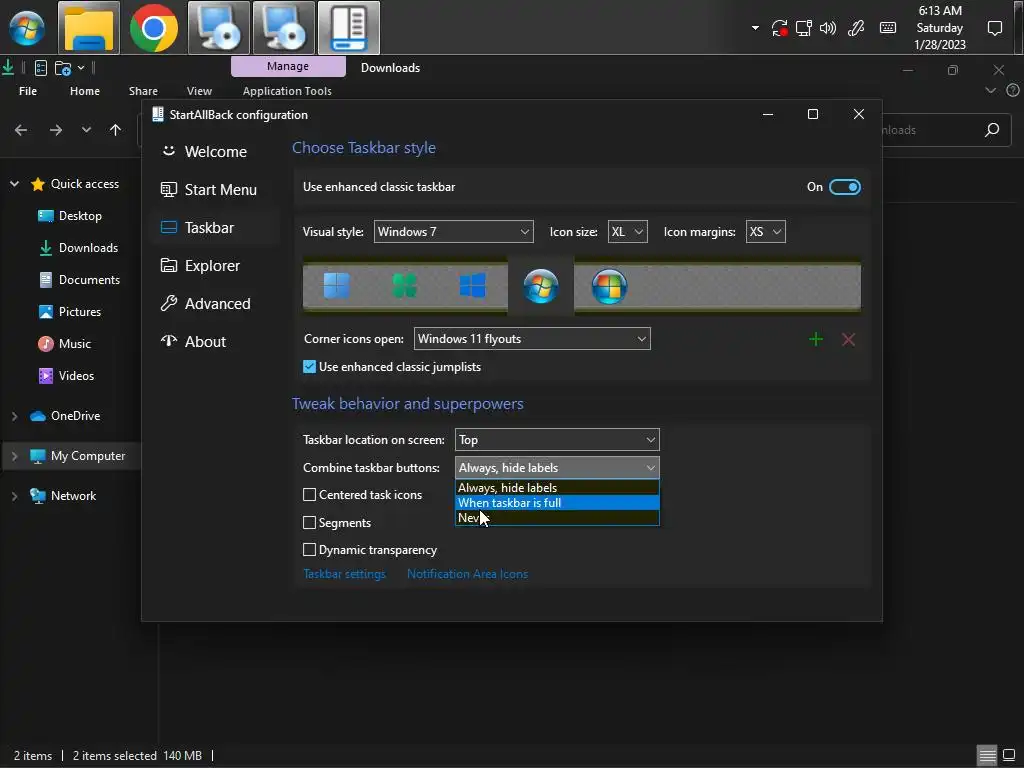Click the Explorer search magnifier icon
1024x768 pixels.
(992, 130)
